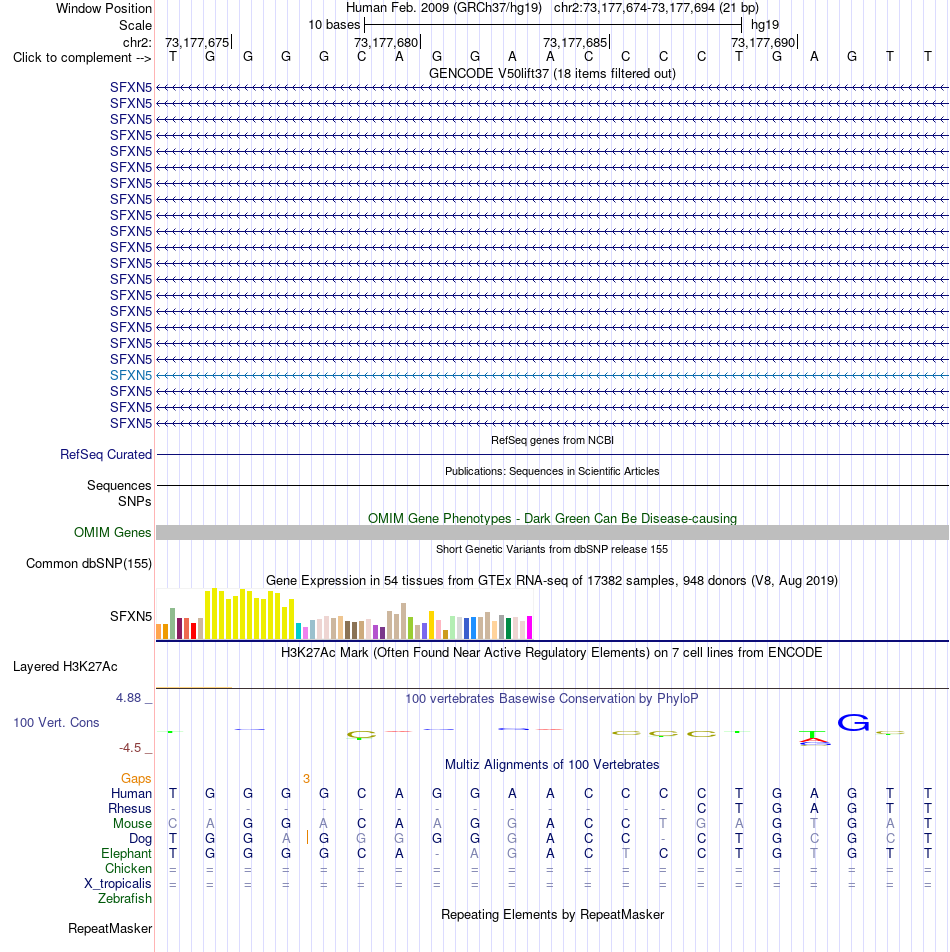Open 'Multiz Alignments of 100 Vertebrates' title
950x952 pixels.
pyautogui.click(x=552, y=764)
